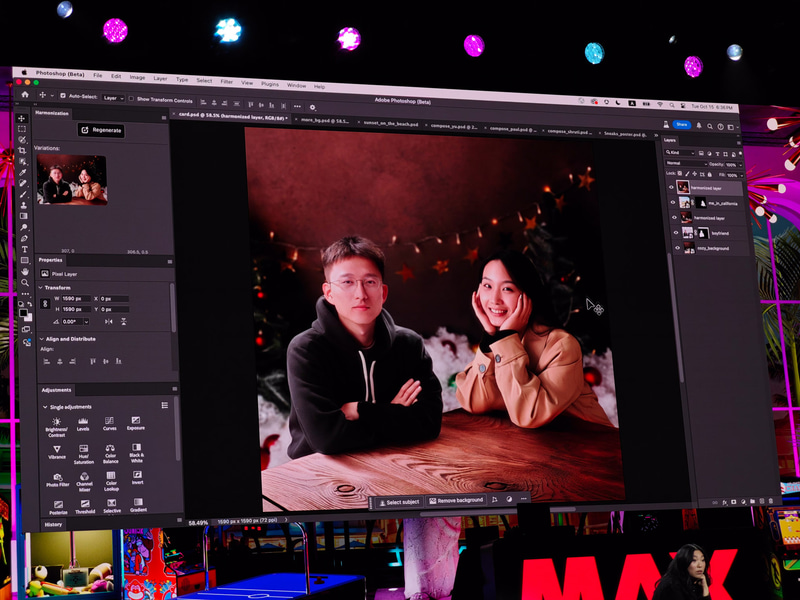Select the Posterize adjustment icon
This screenshot has width=800, height=600.
58,503
